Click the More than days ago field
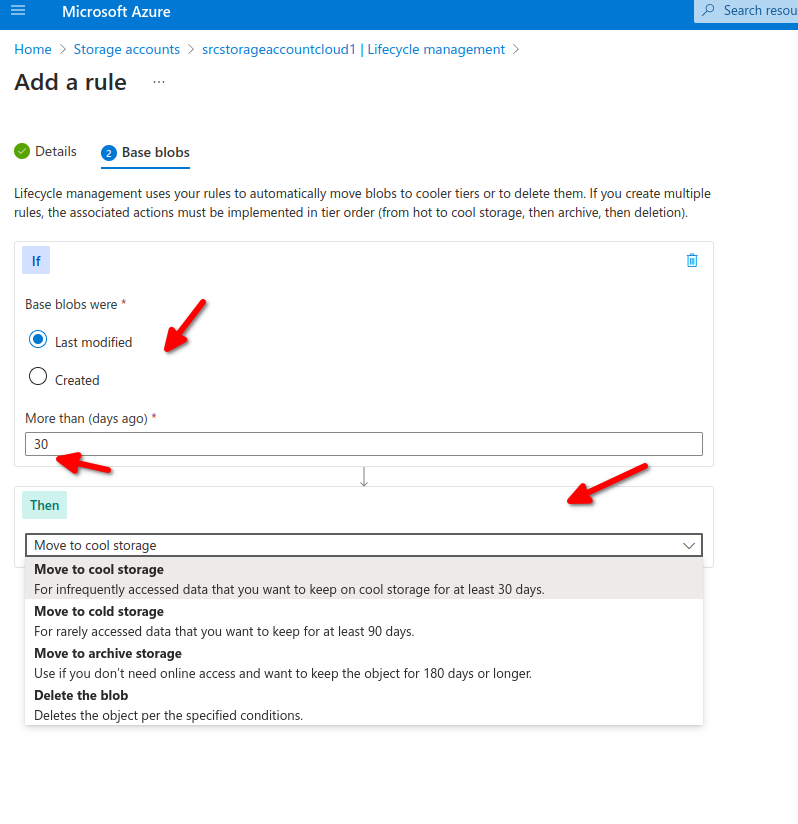This screenshot has height=824, width=798. click(x=363, y=444)
